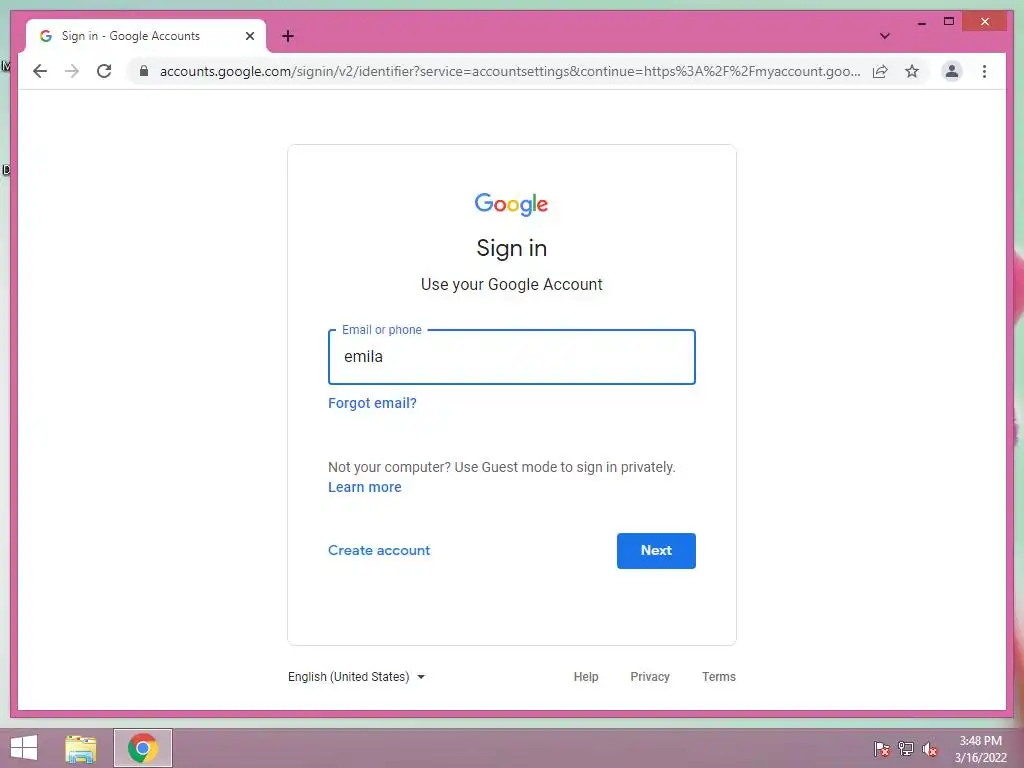Open the Learn more link about Guest mode

pyautogui.click(x=364, y=487)
